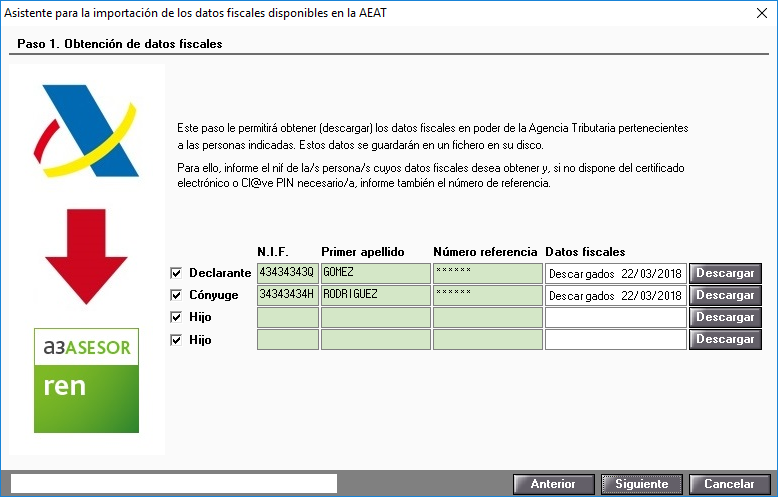The height and width of the screenshot is (497, 778).
Task: Click Descargar button for Cónyuge row
Action: coord(725,295)
